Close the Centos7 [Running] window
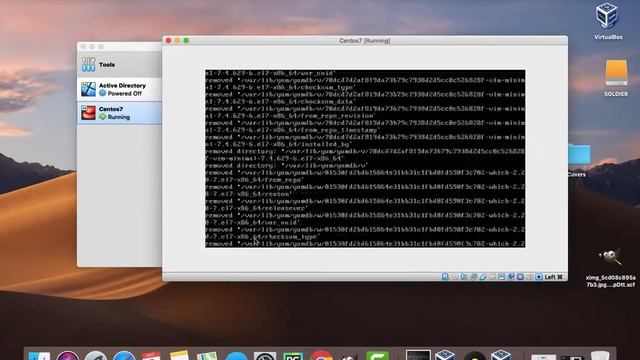Screen dimensions: 640x360 pyautogui.click(x=168, y=40)
